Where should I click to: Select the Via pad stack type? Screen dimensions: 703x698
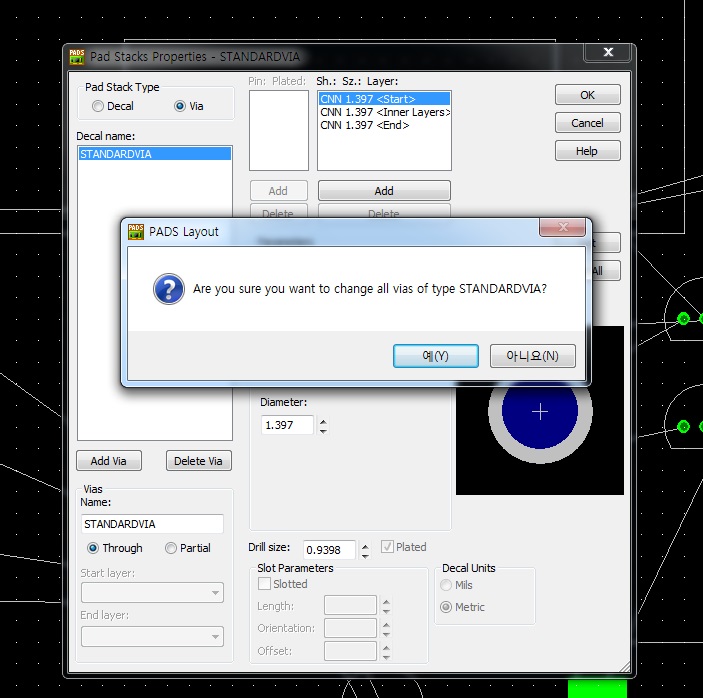click(x=180, y=106)
